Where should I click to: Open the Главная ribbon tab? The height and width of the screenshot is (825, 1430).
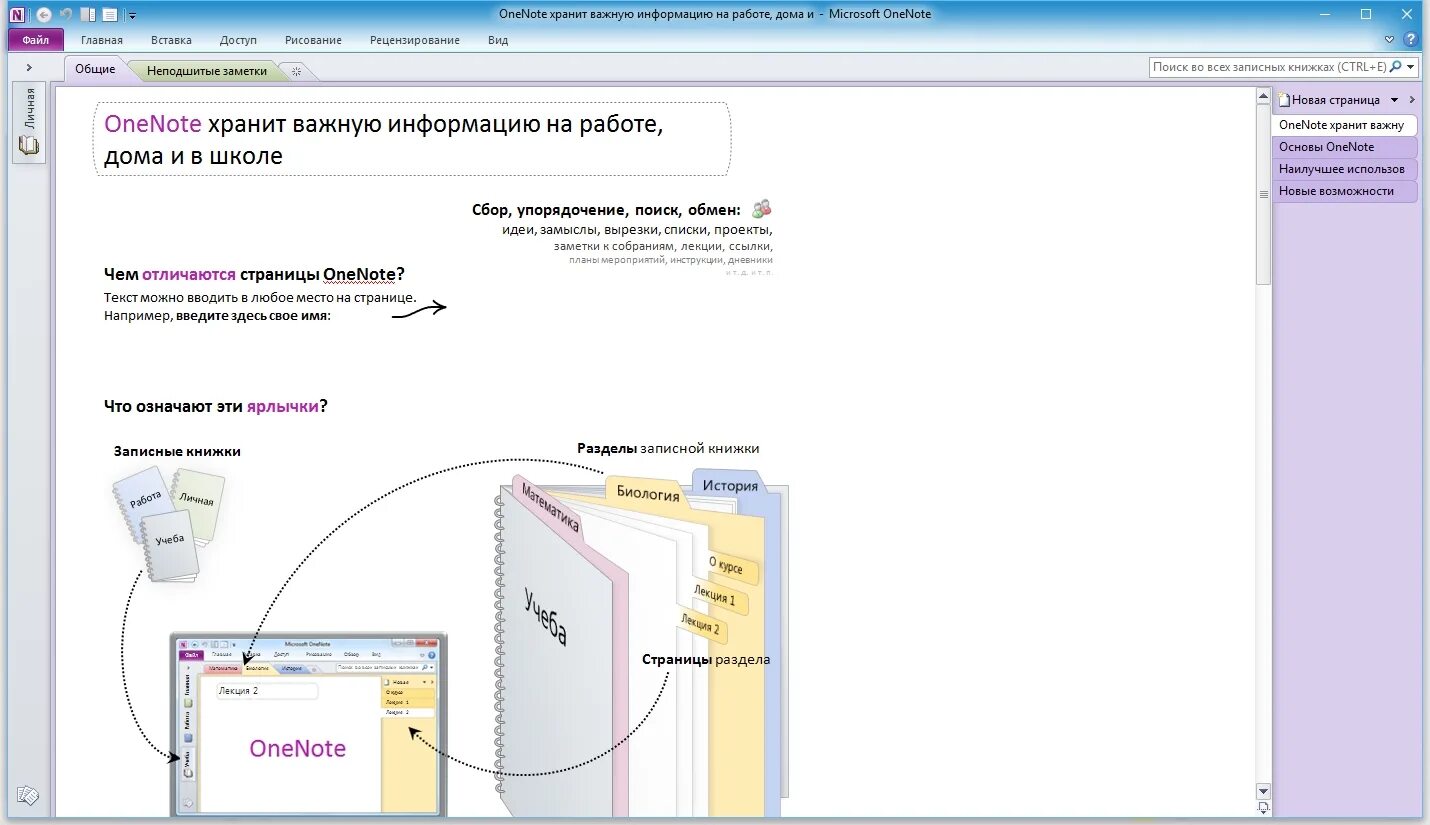(x=102, y=40)
